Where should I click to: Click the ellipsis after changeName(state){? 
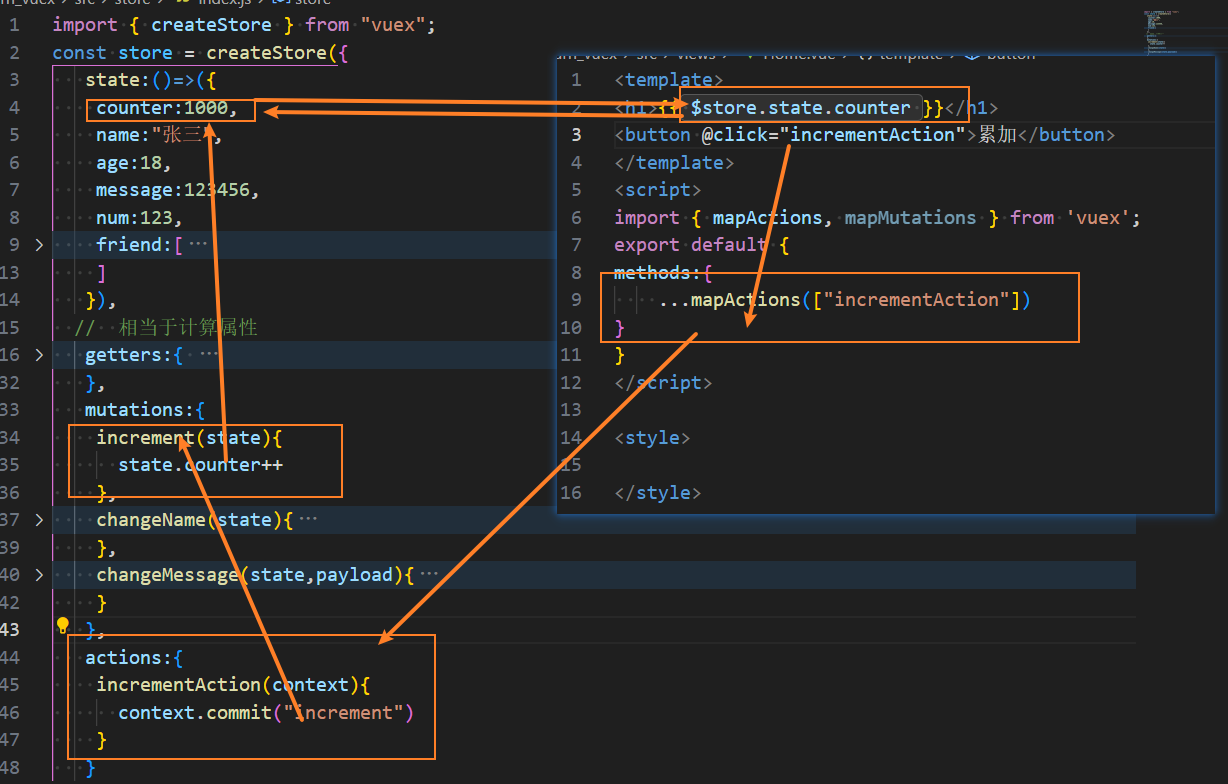(308, 519)
